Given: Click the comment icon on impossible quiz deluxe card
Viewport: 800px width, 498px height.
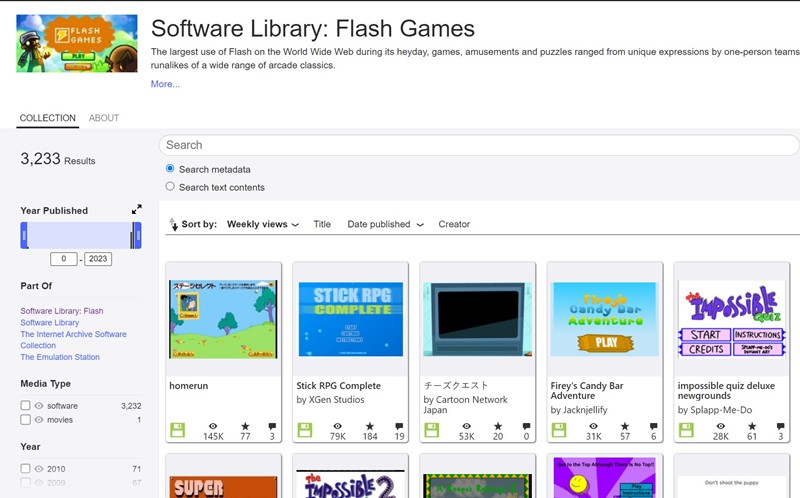Looking at the screenshot, I should (781, 426).
